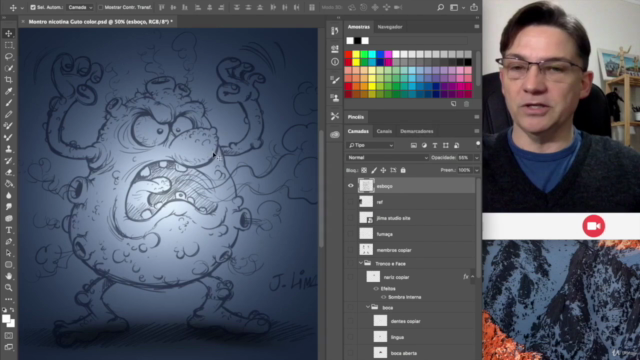This screenshot has width=640, height=360.
Task: Open the Brush Settings panel icon in dock
Action: (335, 80)
